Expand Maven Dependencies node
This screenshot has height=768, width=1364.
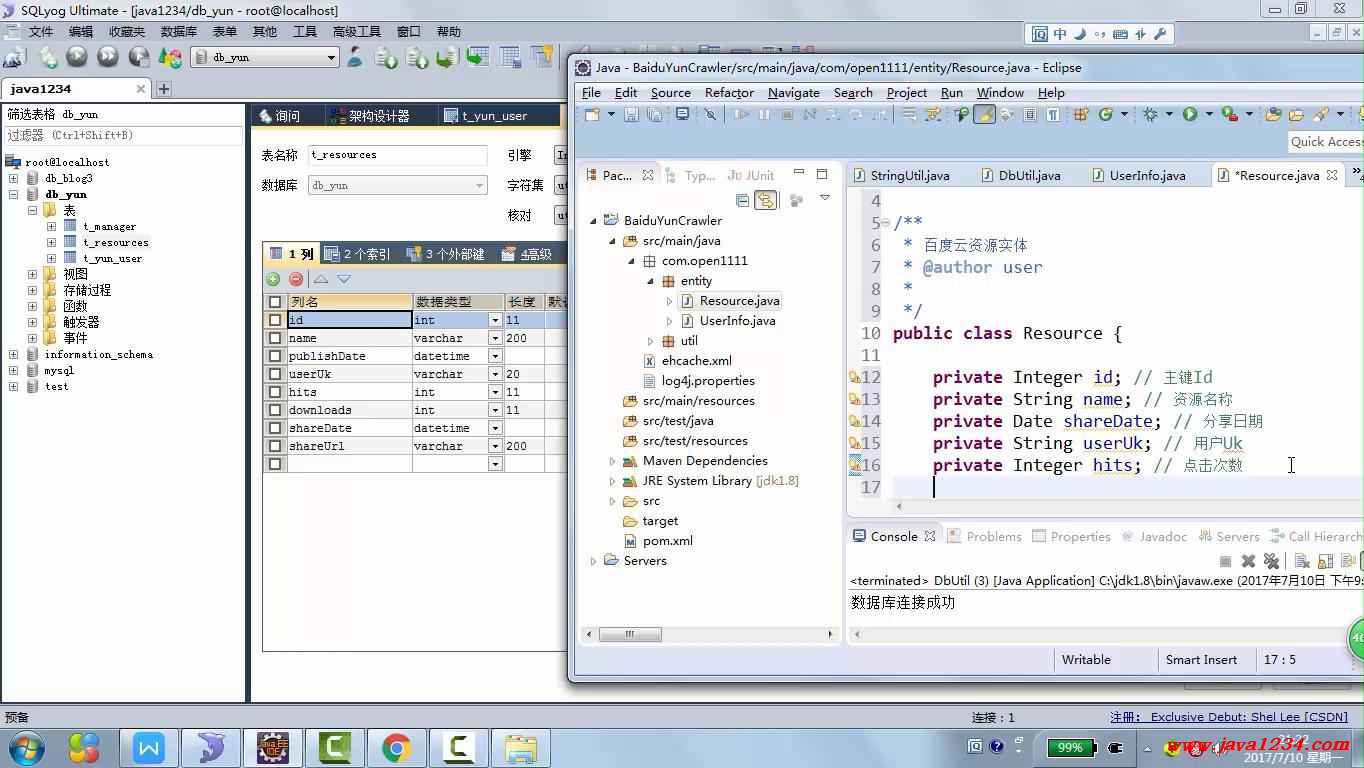[x=613, y=461]
